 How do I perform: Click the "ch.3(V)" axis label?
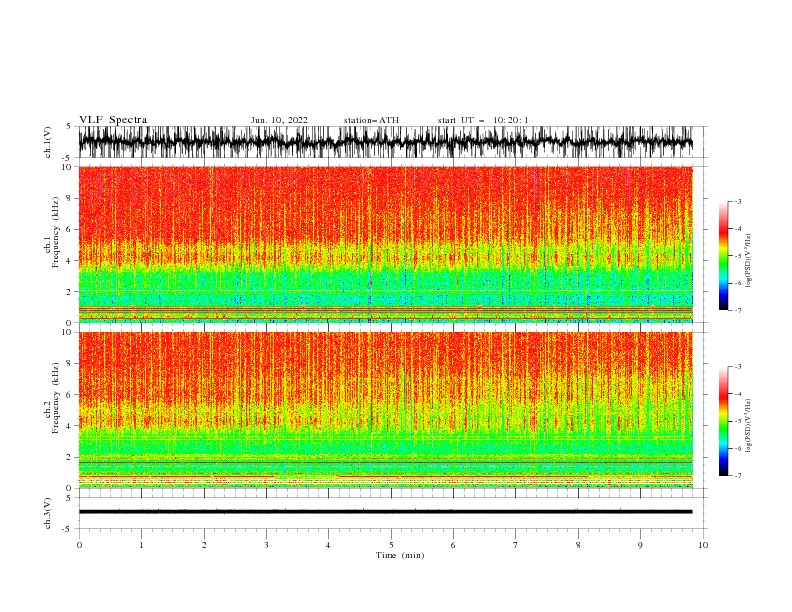coord(48,513)
